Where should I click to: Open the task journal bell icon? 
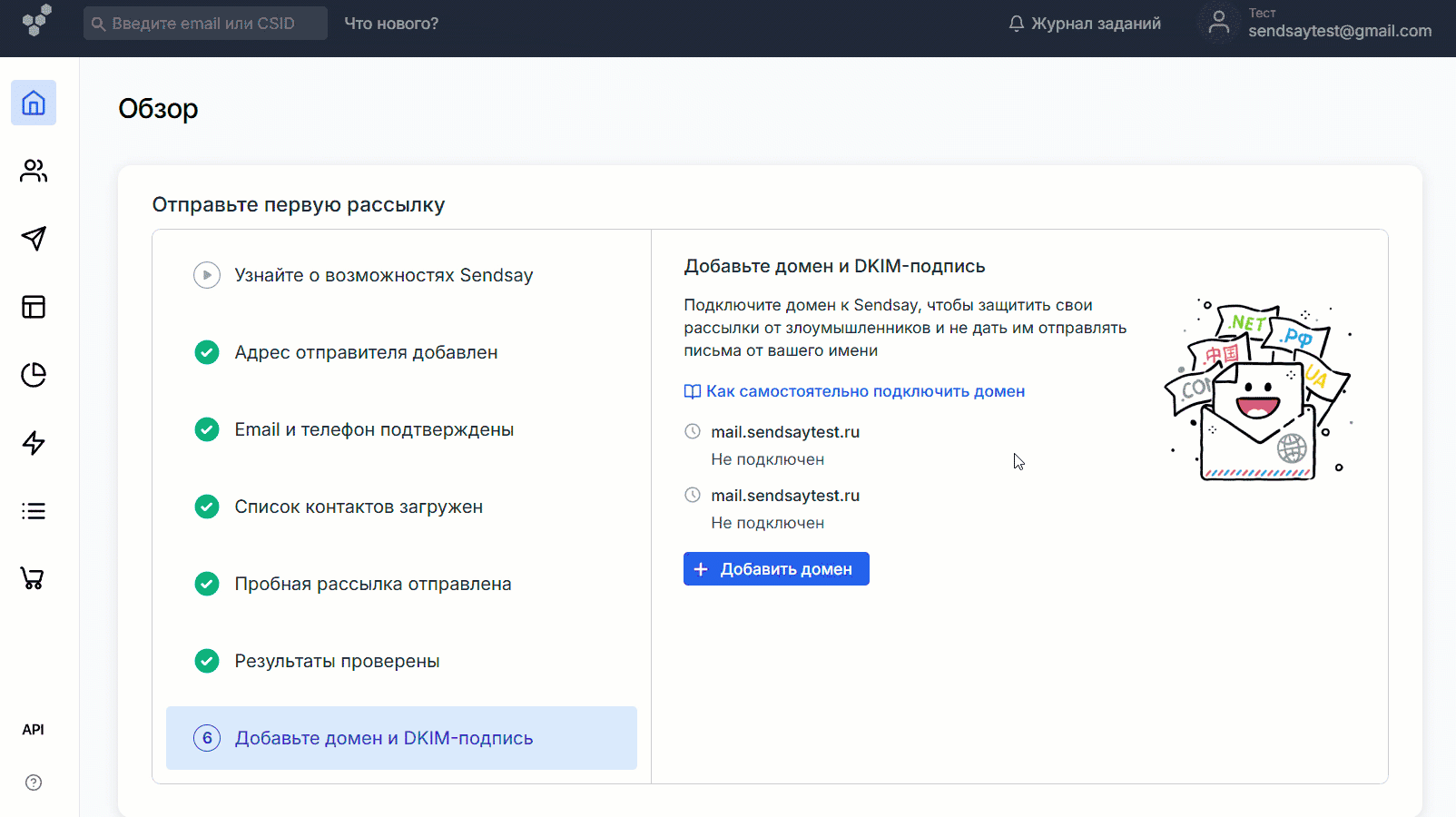1015,24
